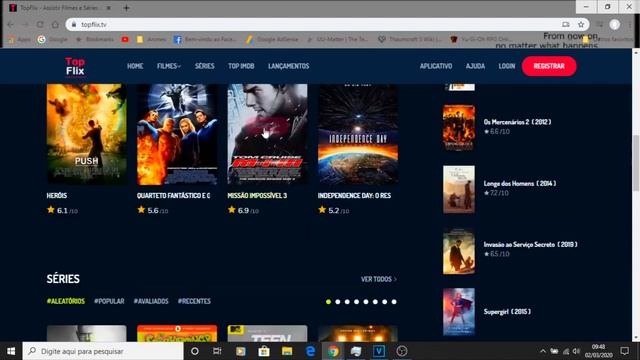Select the fifth series carousel dot
640x360 pixels.
click(x=366, y=302)
